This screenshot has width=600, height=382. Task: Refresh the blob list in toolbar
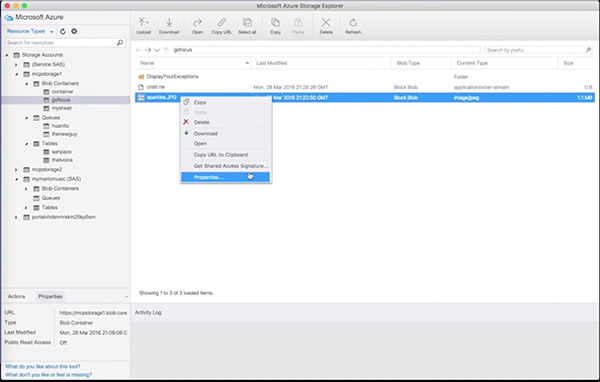click(353, 26)
